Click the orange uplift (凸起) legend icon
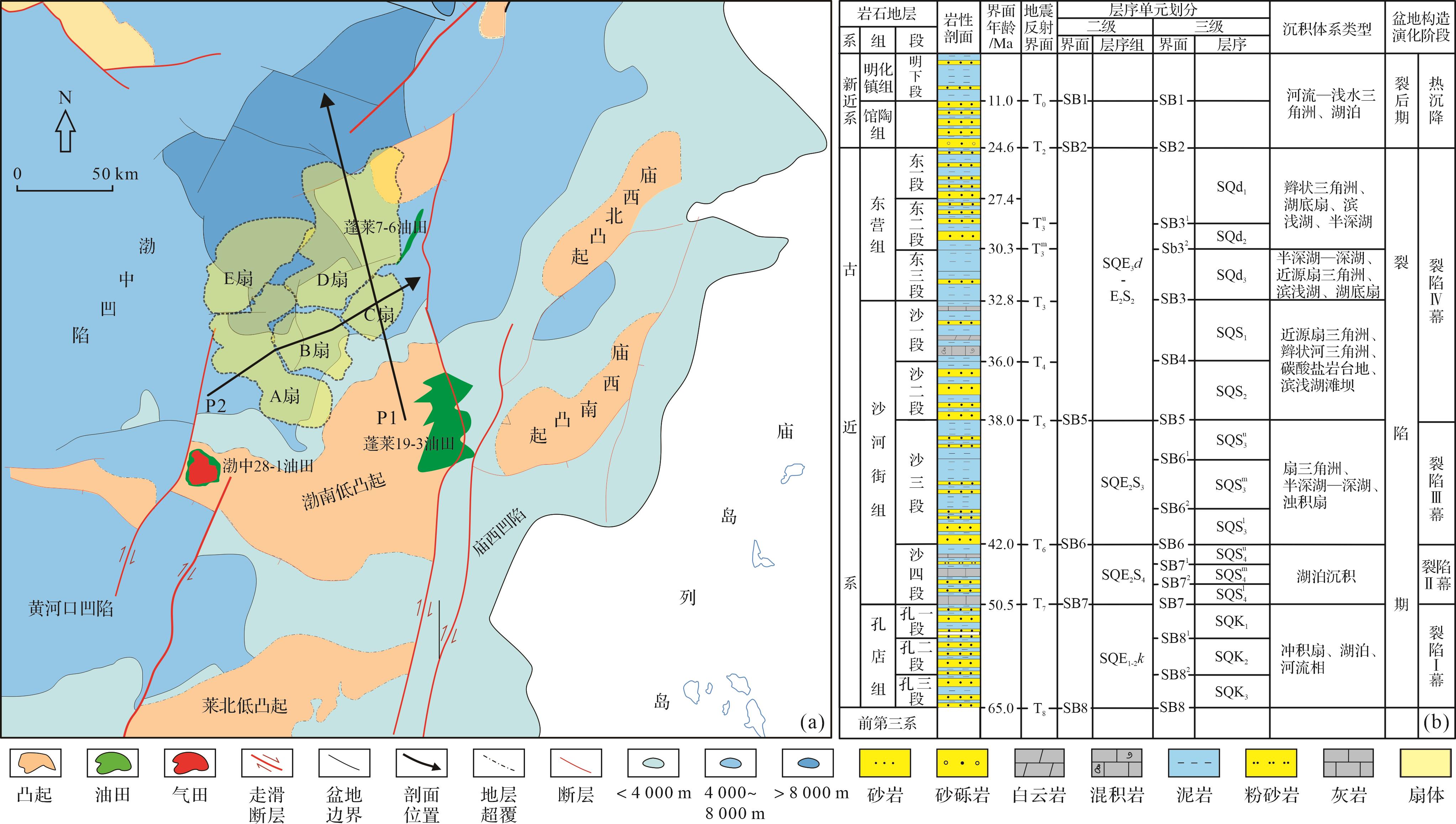This screenshot has width=1456, height=824. pyautogui.click(x=35, y=763)
